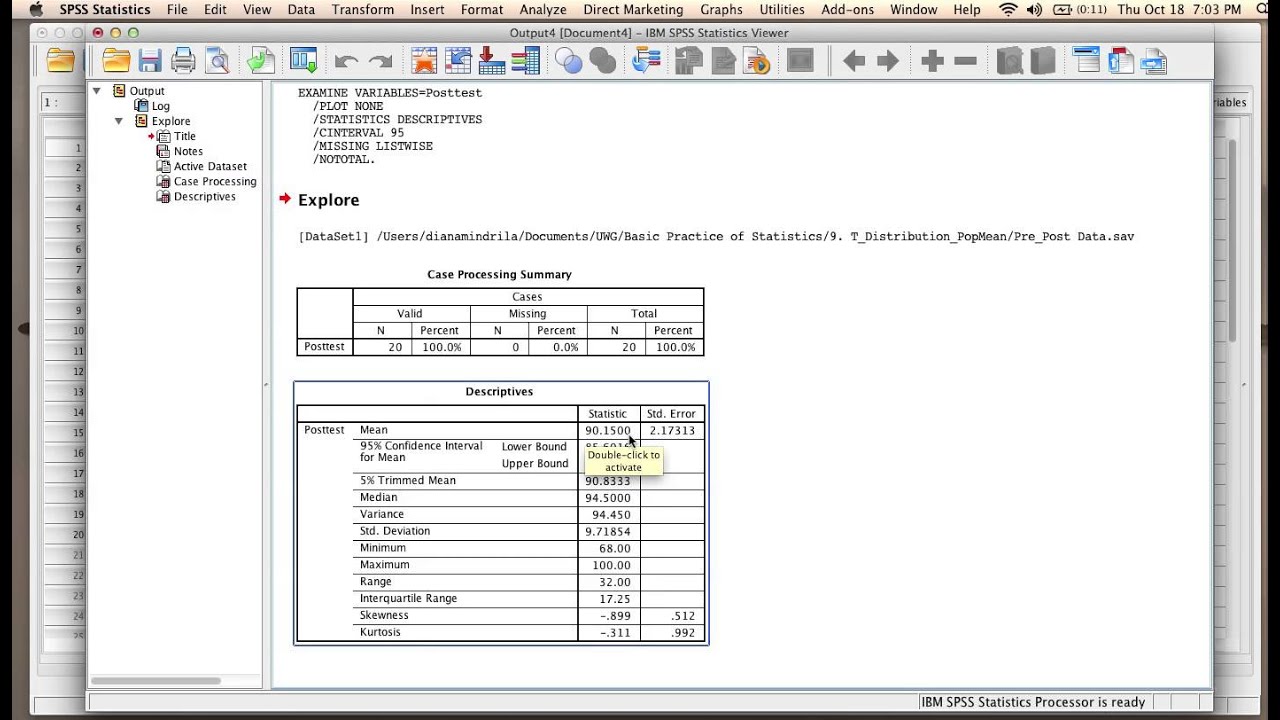Click the Std. Deviation value 9.71854
This screenshot has width=1280, height=720.
click(608, 531)
